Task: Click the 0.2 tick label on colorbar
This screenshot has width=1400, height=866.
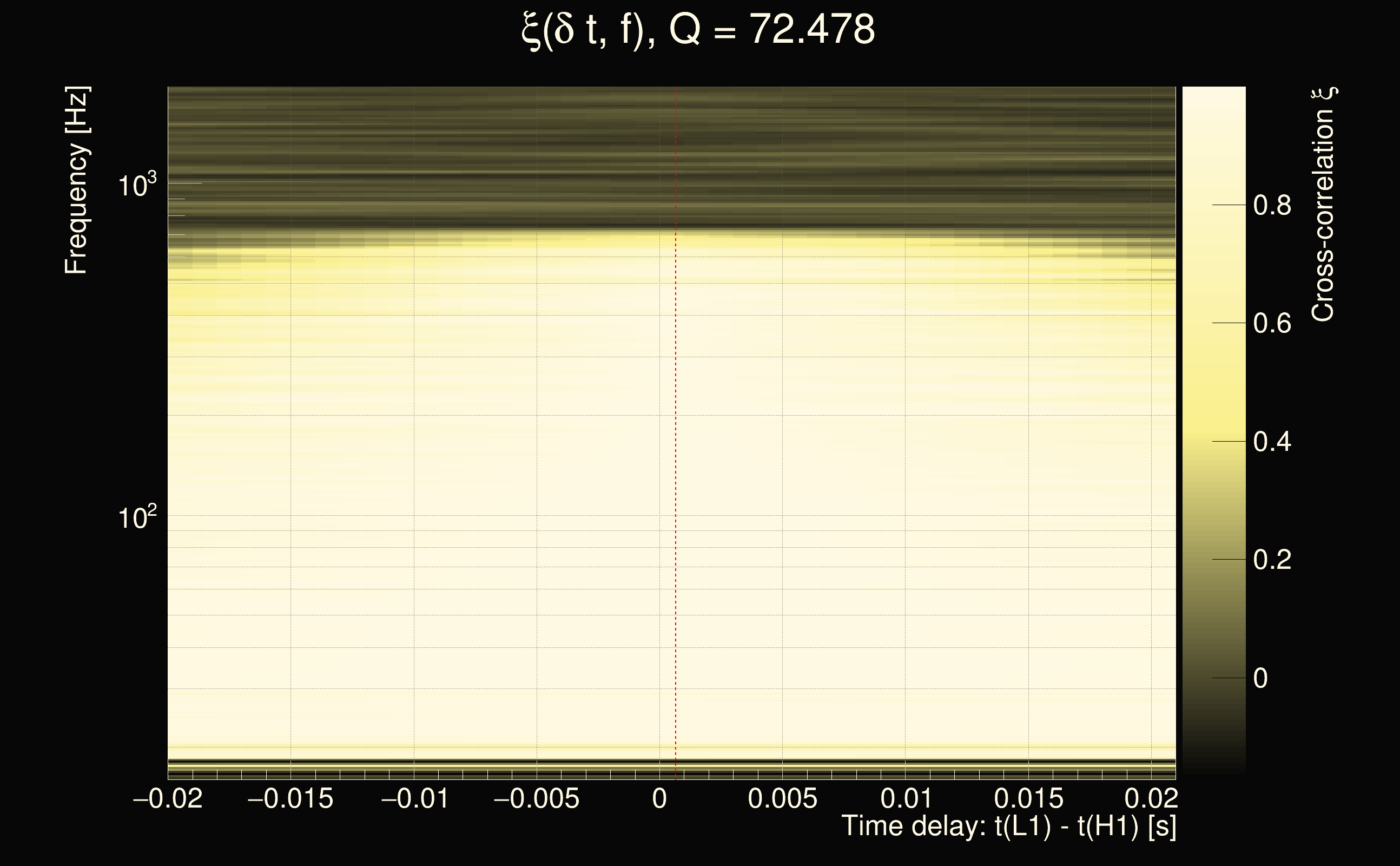Action: [1272, 560]
